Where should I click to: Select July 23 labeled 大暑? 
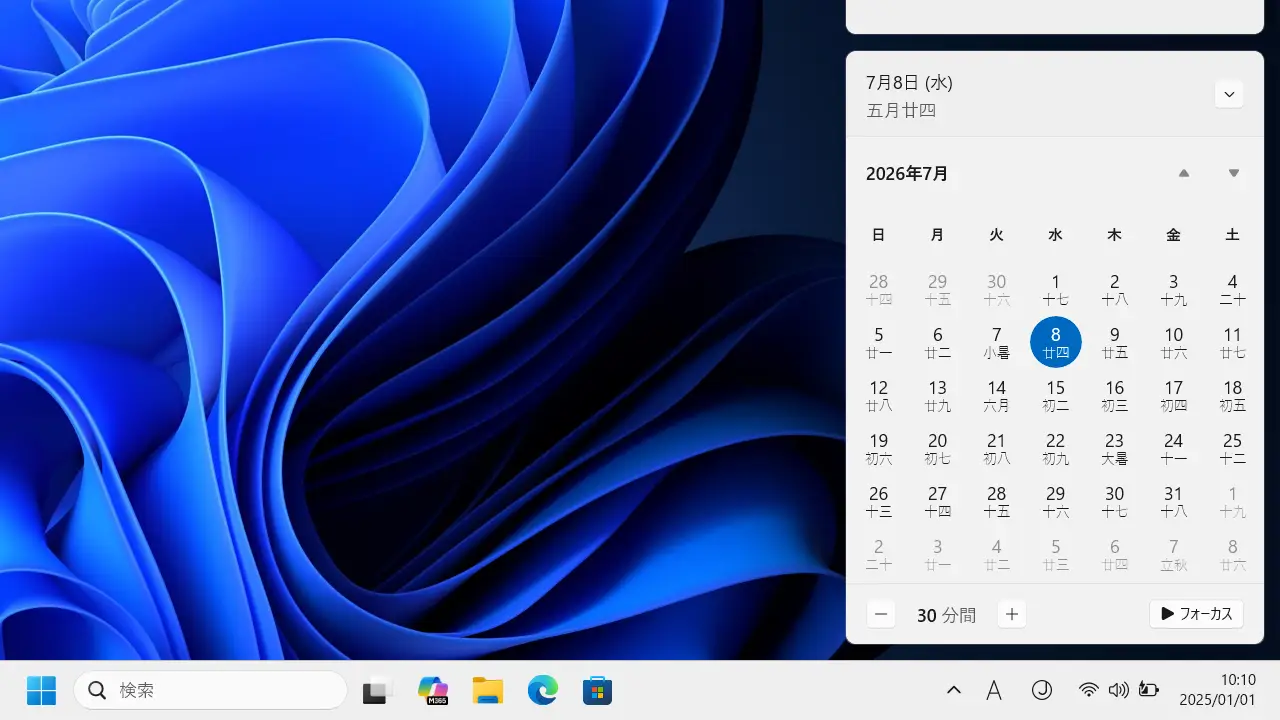click(1115, 448)
